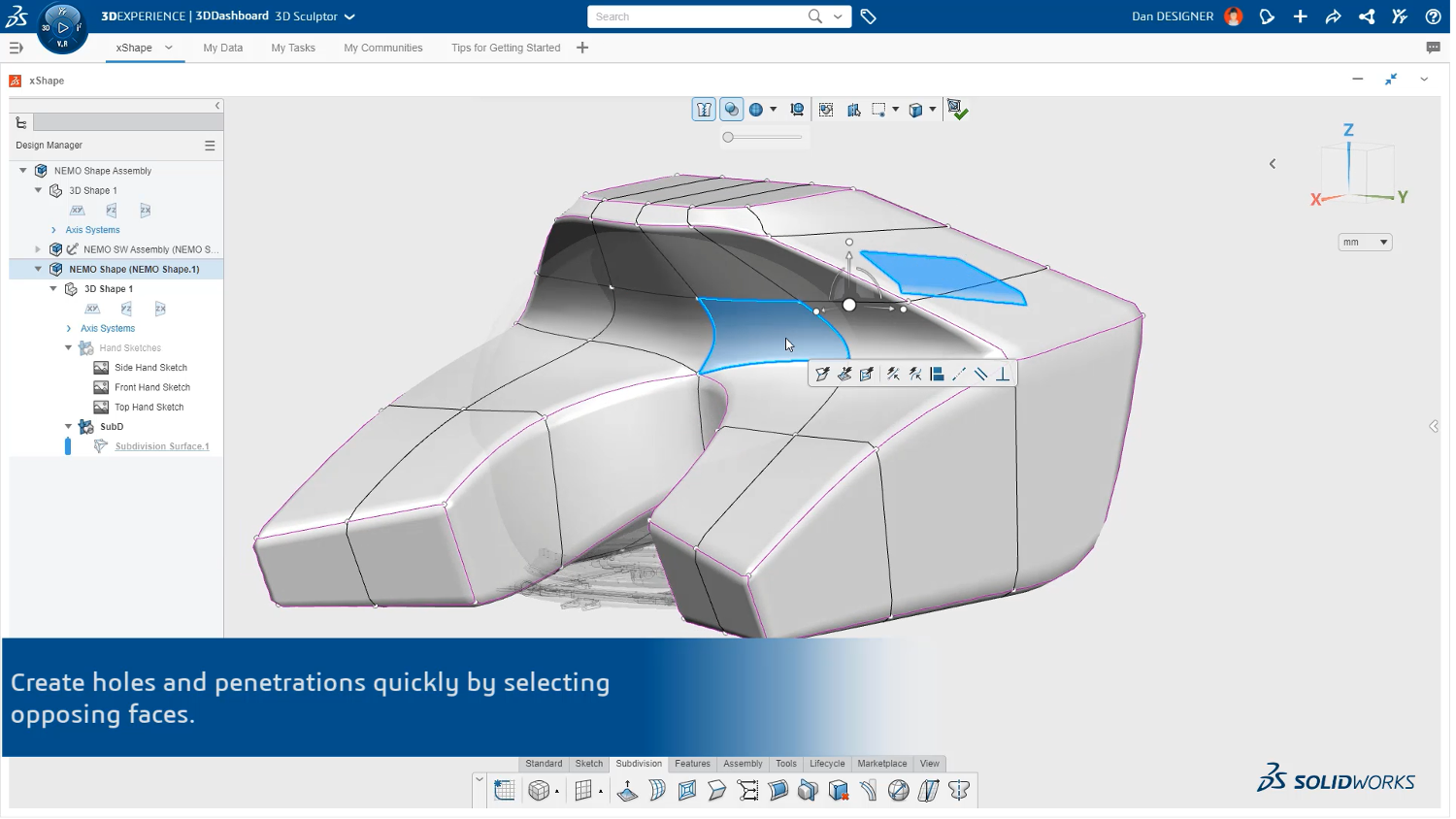Click the sphere diameter icon in subdivision toolbar
Image resolution: width=1456 pixels, height=819 pixels.
(899, 792)
